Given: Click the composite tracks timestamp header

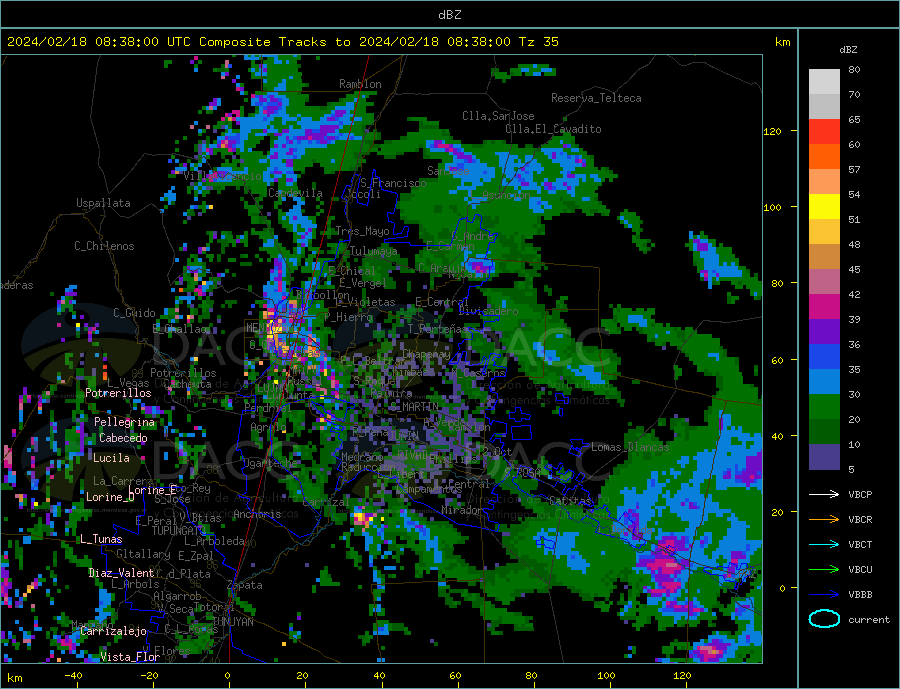Looking at the screenshot, I should [282, 42].
